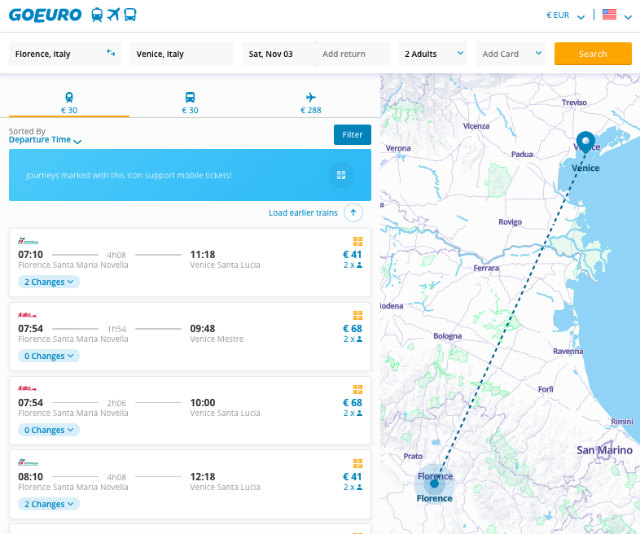The image size is (640, 534).
Task: Click the Trenitalia logo on 08:10 journey
Action: [28, 463]
